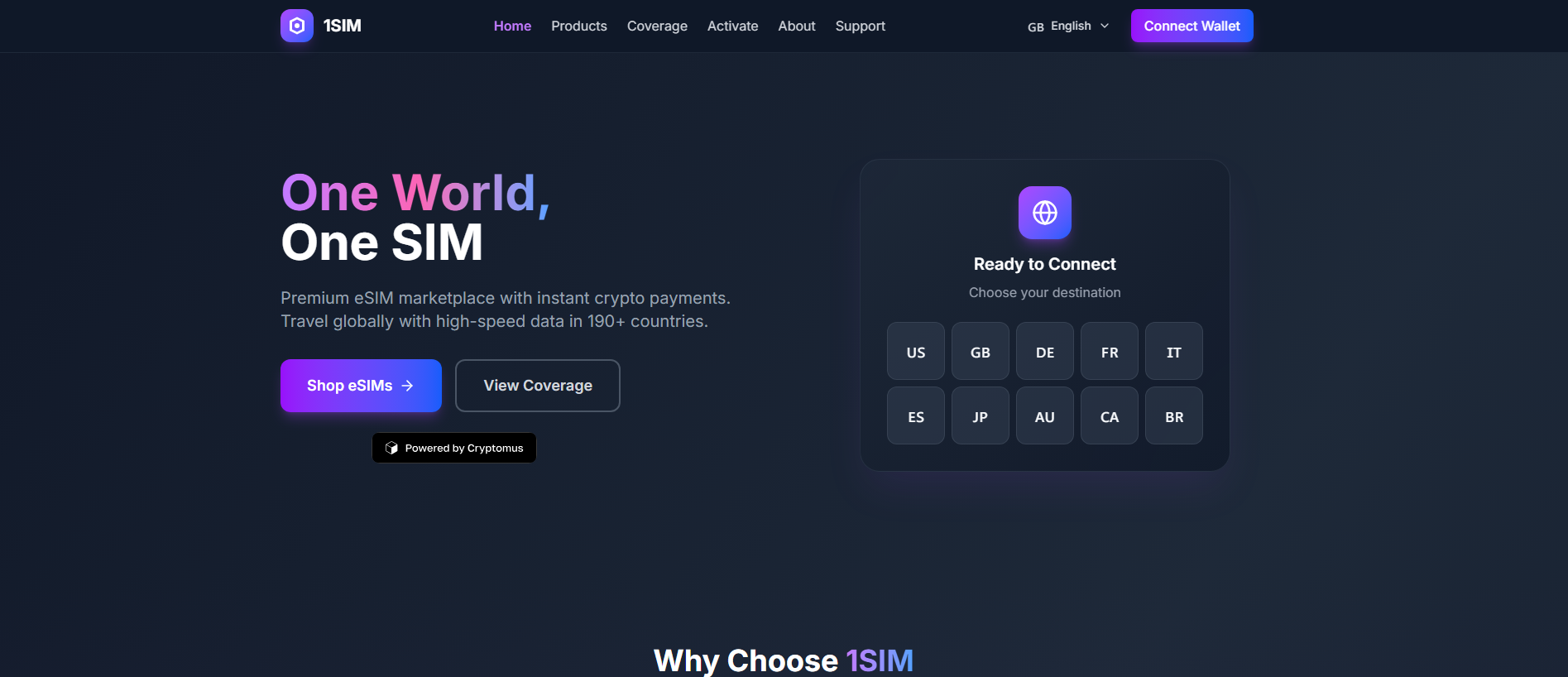The image size is (1568, 677).
Task: Open the About nav item
Action: click(797, 26)
